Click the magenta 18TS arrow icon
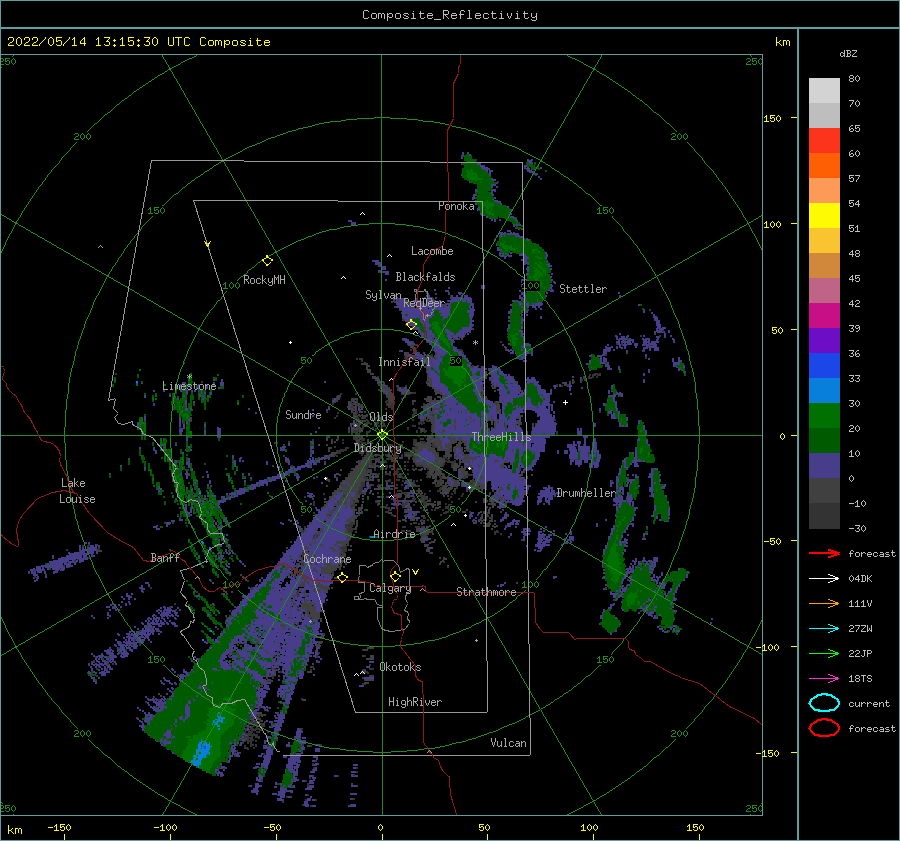Image resolution: width=900 pixels, height=841 pixels. point(824,679)
